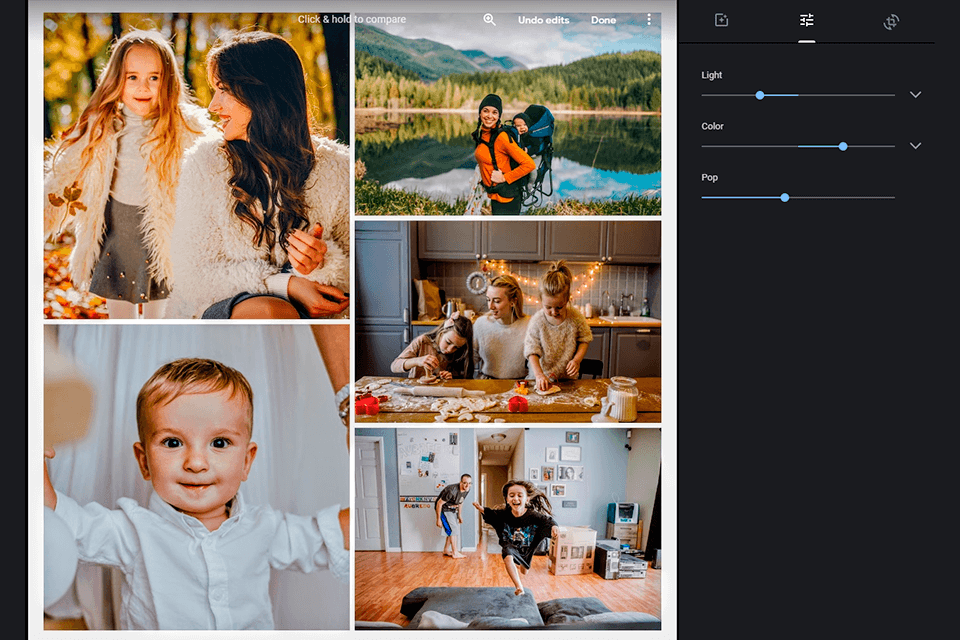Open the crop and rotate tab
960x640 pixels.
point(891,21)
